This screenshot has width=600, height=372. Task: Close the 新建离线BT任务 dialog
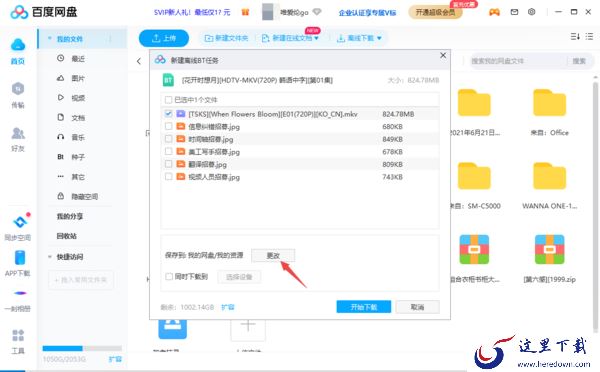tap(443, 55)
